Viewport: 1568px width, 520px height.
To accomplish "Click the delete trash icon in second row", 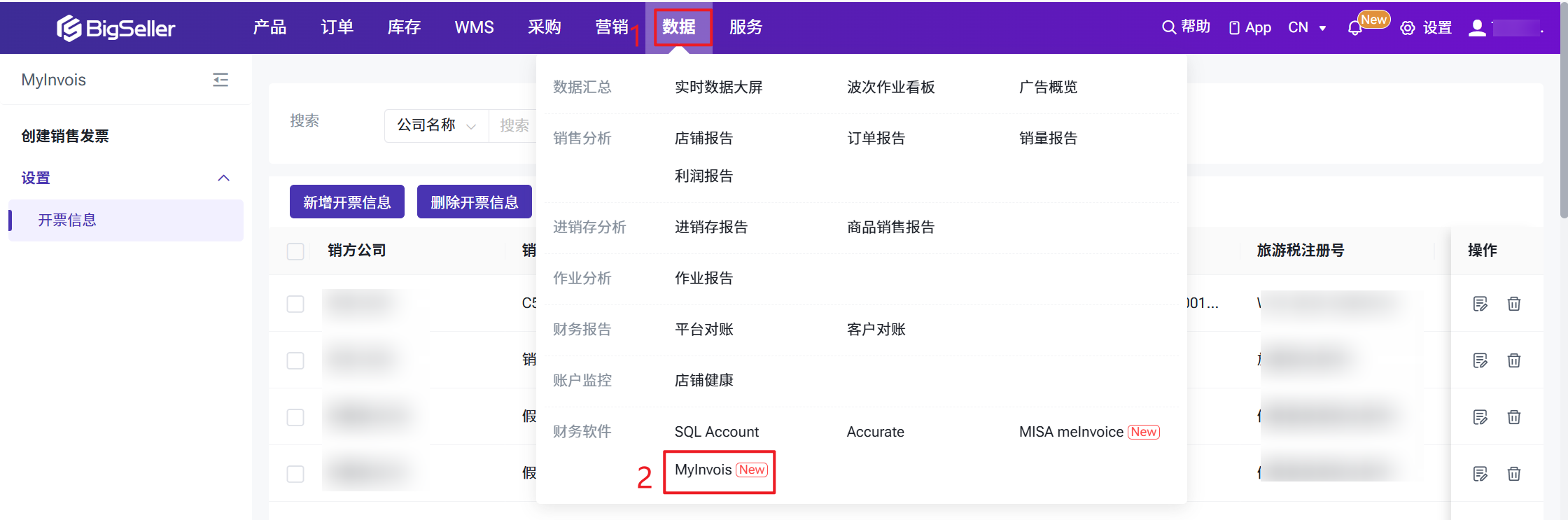I will tap(1514, 360).
